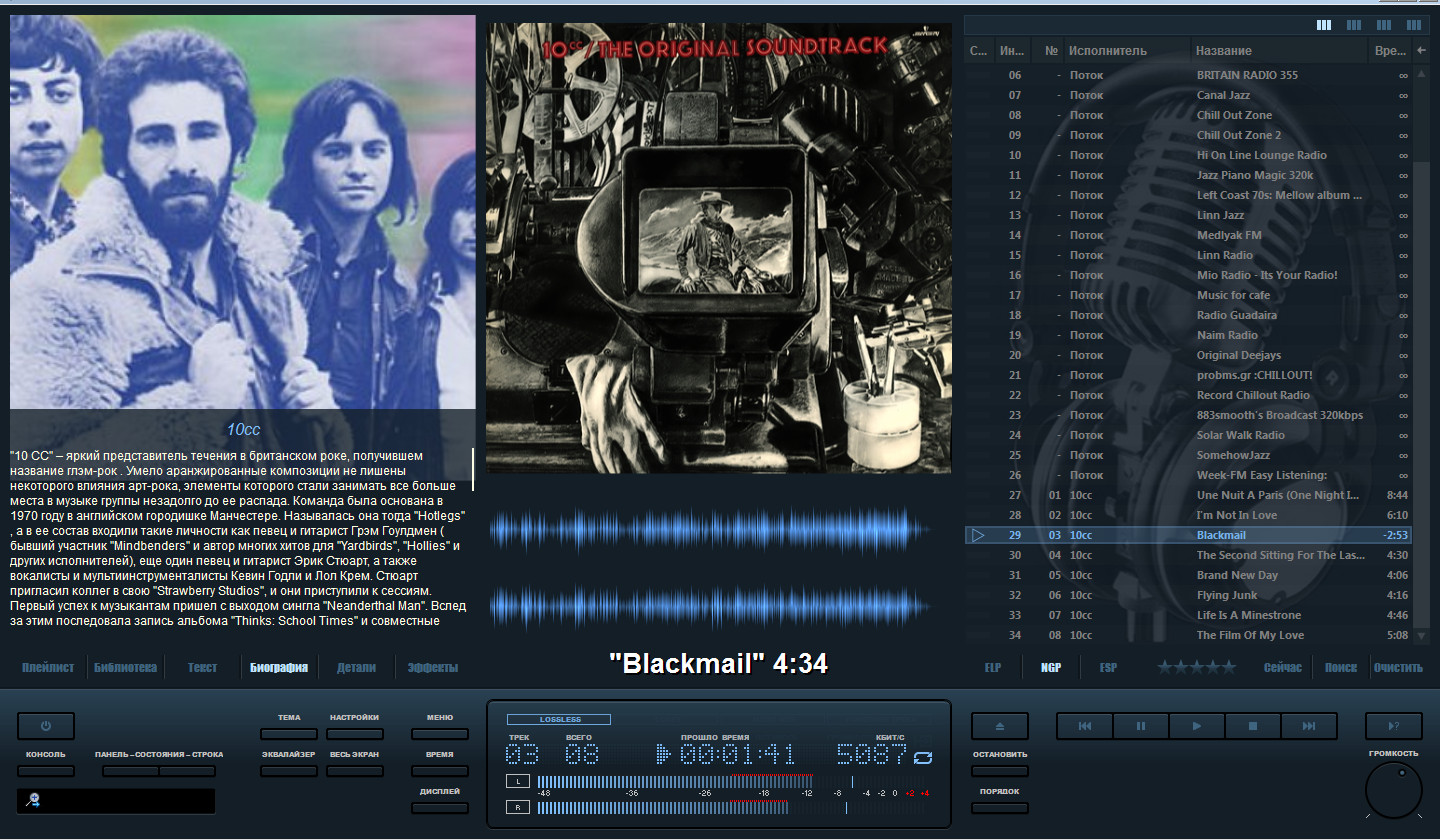The image size is (1440, 840).
Task: Select the track I'm Not In Love
Action: click(x=1188, y=515)
